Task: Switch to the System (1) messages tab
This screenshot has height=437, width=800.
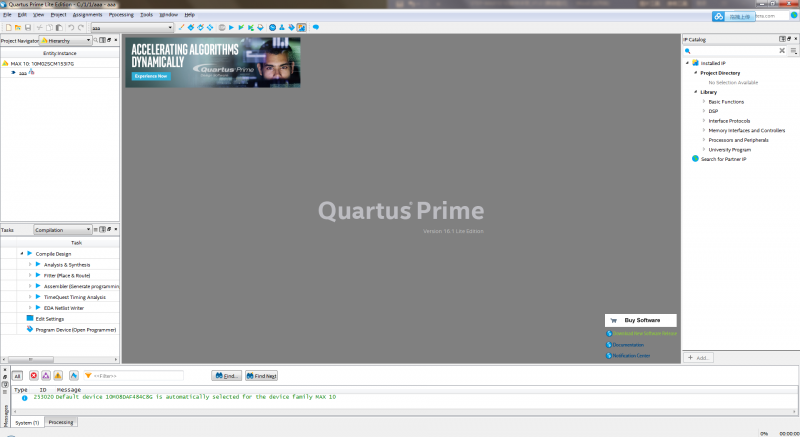Action: point(27,423)
